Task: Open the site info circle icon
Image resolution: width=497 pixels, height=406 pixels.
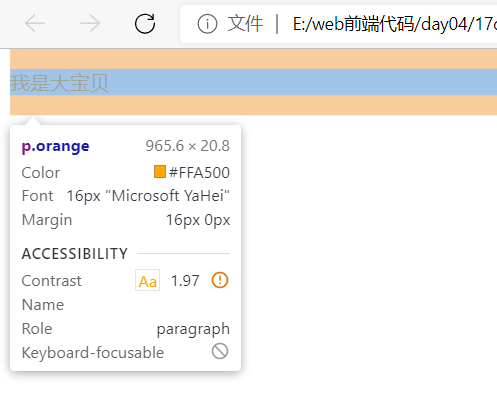Action: pos(207,24)
